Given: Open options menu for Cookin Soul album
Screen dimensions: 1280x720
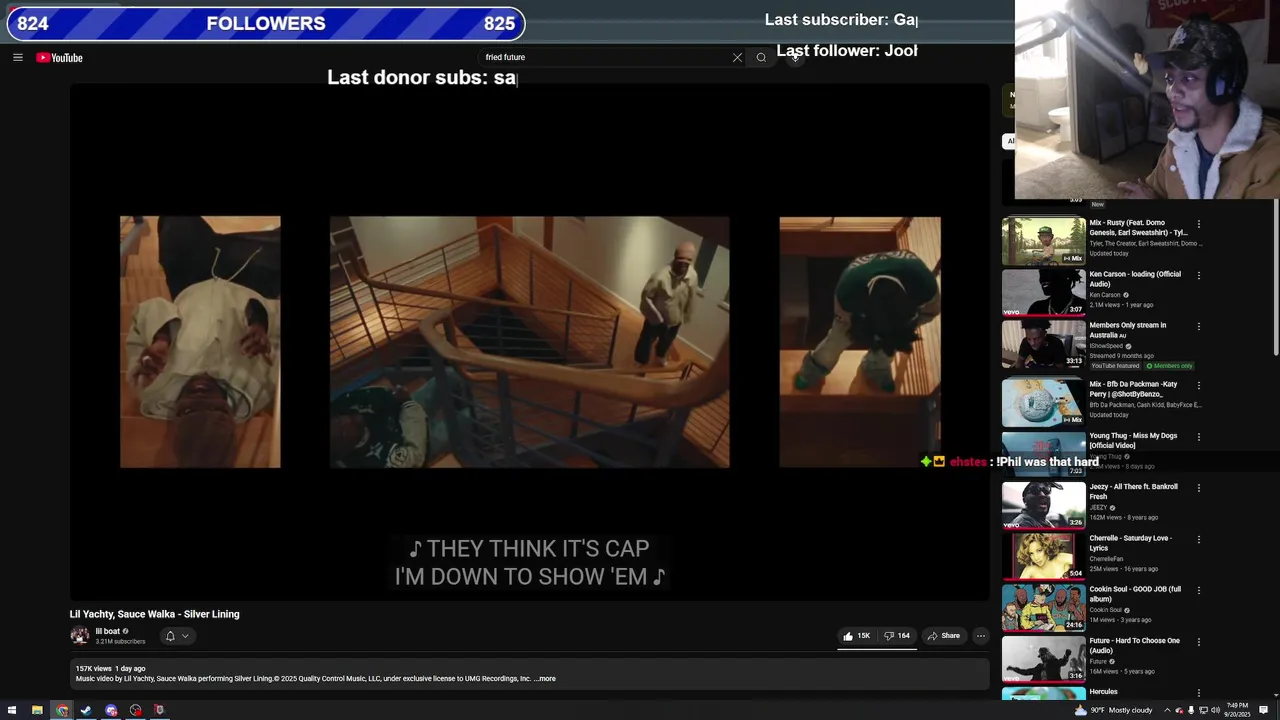Looking at the screenshot, I should [x=1198, y=590].
